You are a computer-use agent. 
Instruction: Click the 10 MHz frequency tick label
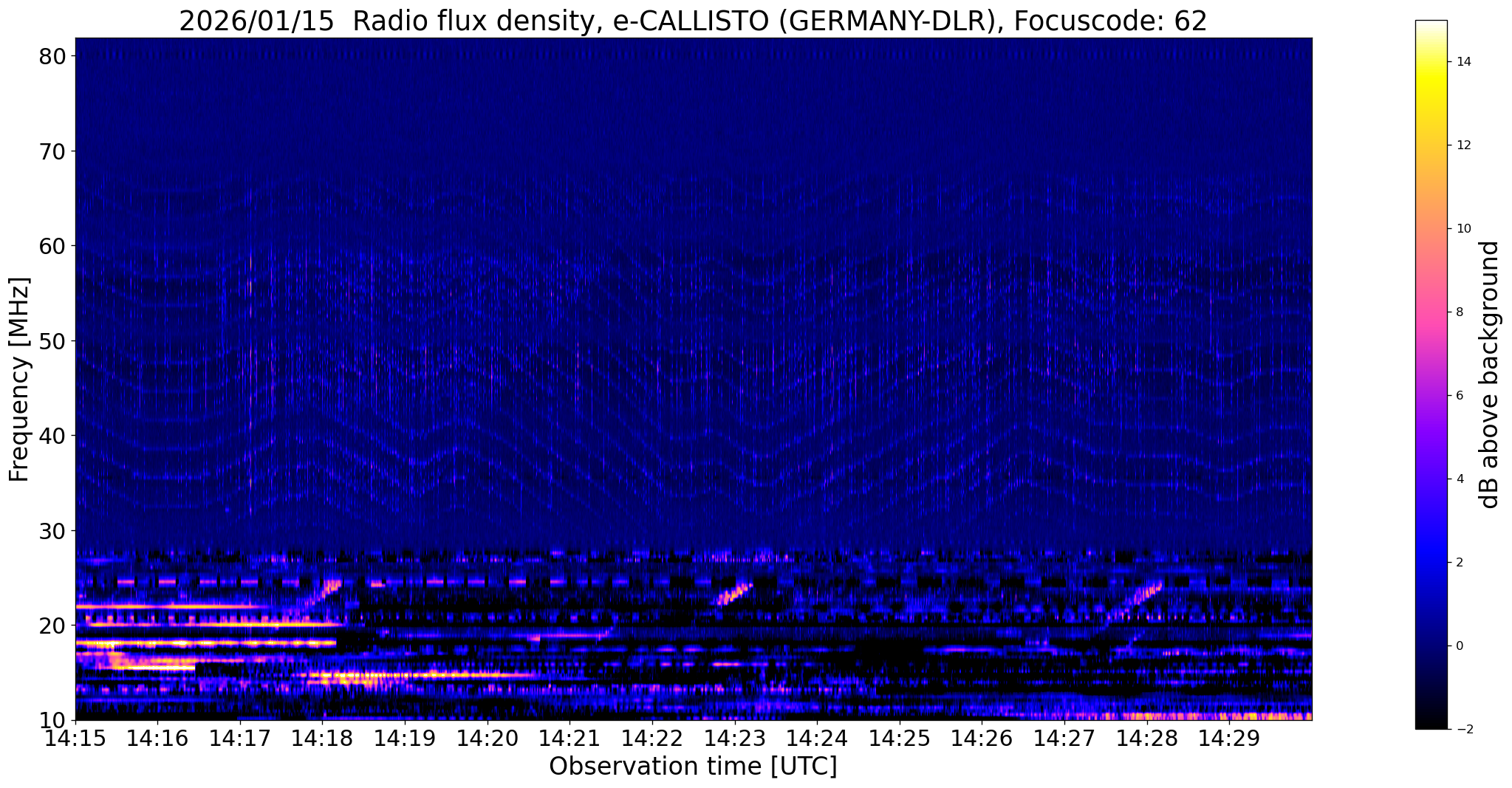tap(53, 720)
